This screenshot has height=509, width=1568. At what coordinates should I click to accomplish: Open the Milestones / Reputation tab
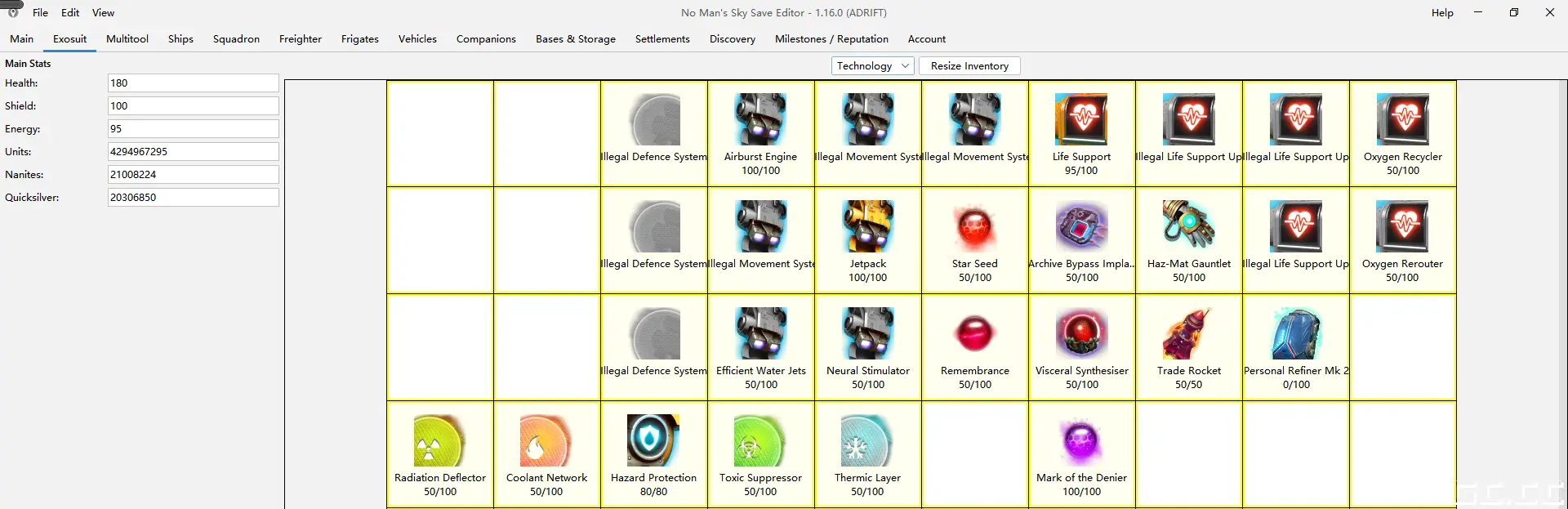[x=831, y=38]
